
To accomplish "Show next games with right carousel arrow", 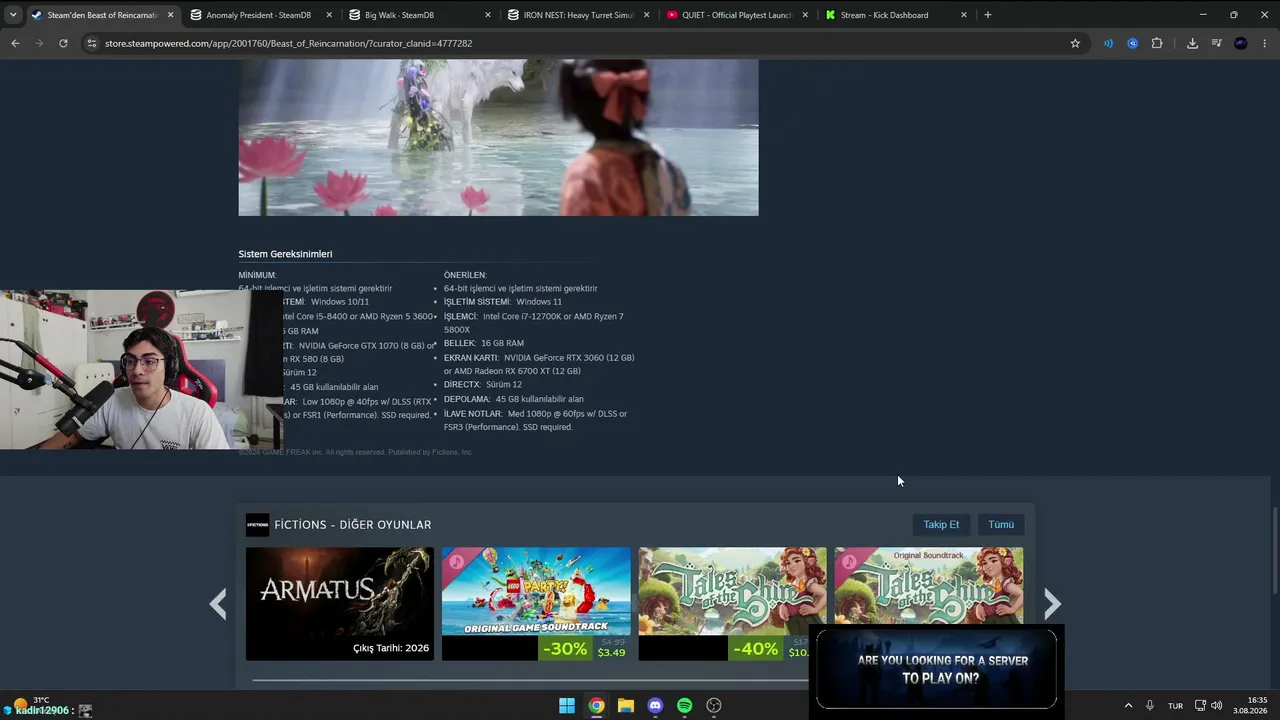I will click(1052, 604).
